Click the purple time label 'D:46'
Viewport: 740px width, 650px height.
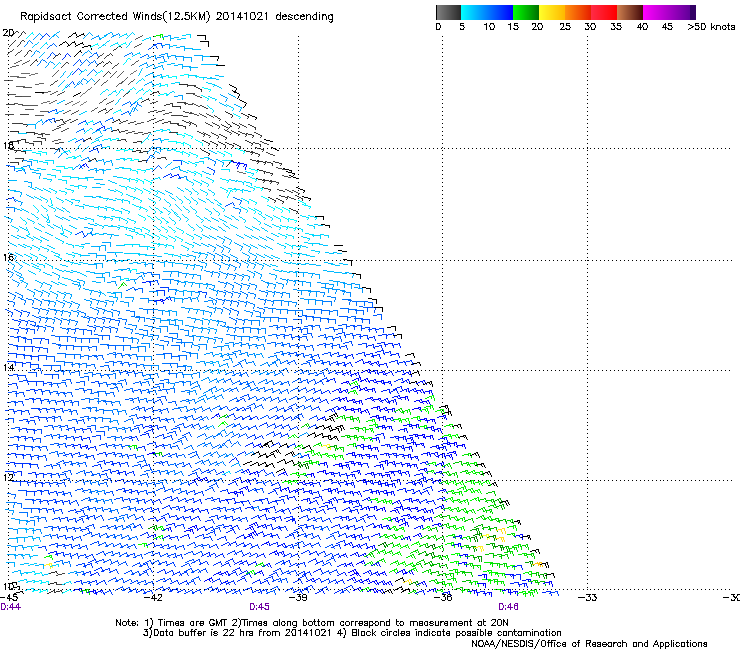tap(508, 607)
